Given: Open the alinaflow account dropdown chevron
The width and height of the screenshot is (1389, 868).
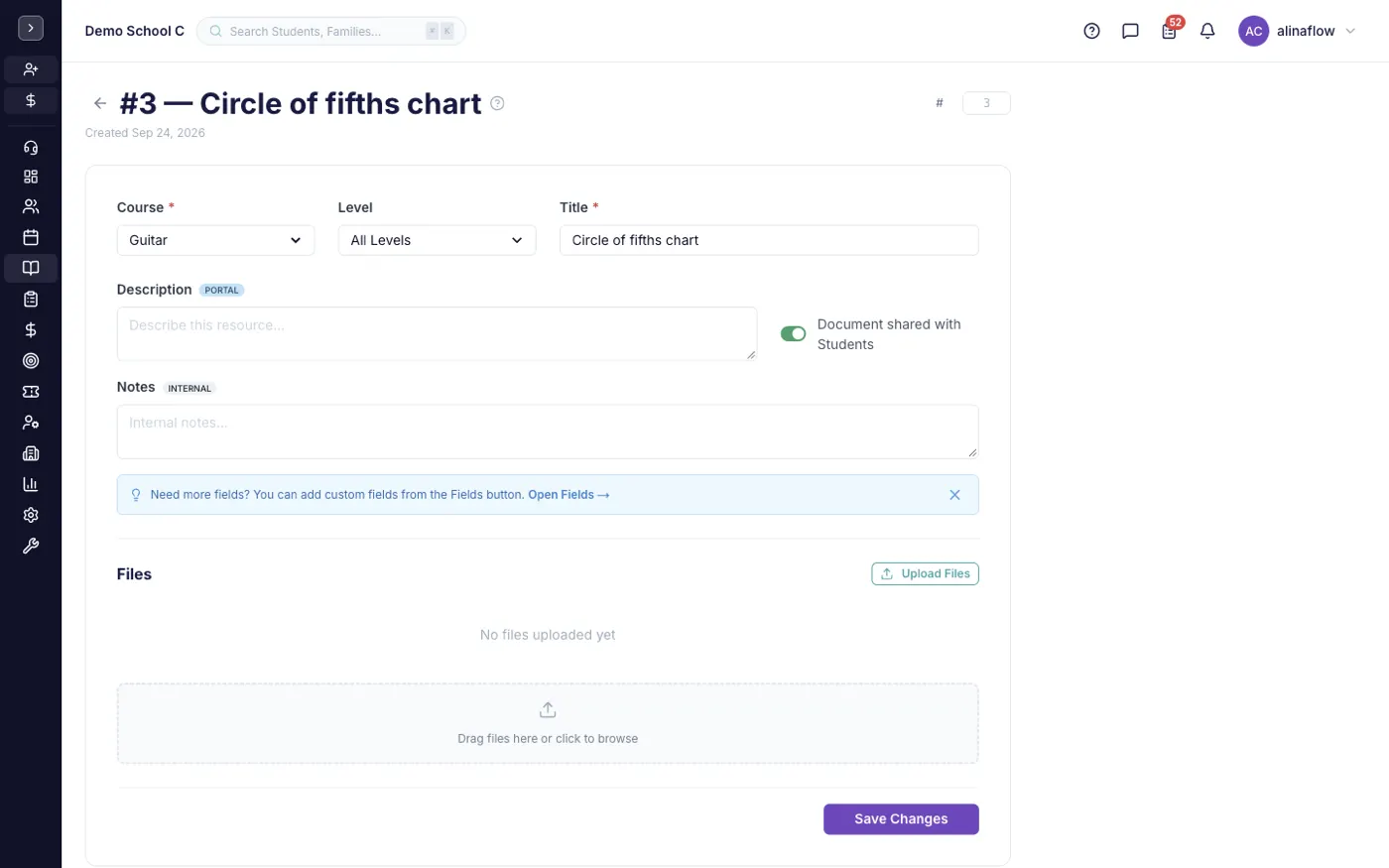Looking at the screenshot, I should point(1350,31).
